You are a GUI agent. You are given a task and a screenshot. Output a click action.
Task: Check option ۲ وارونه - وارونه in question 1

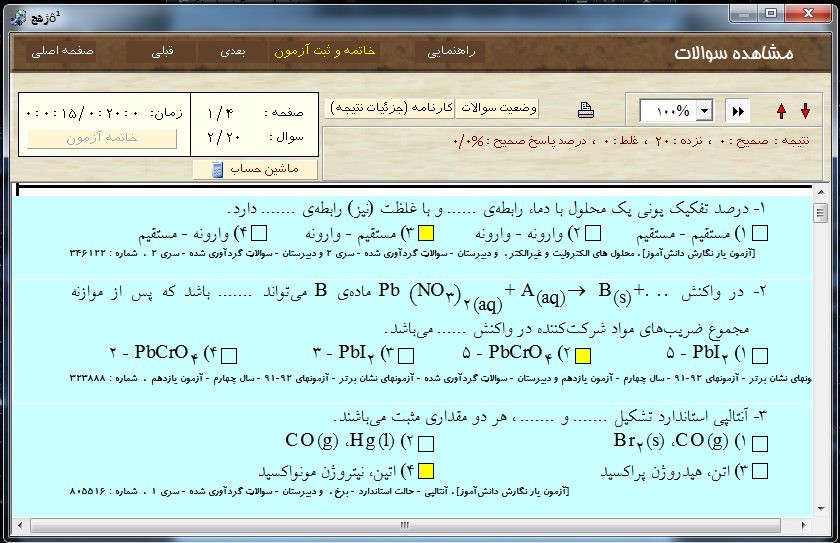coord(592,233)
